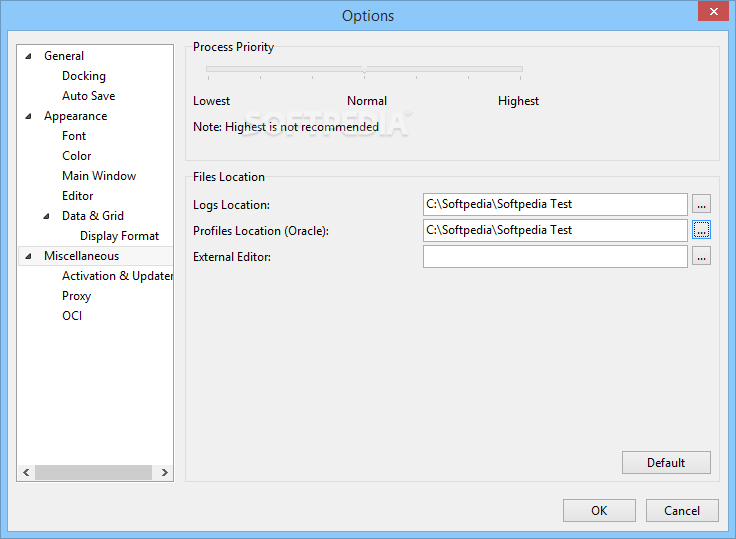
Task: Open the Font options
Action: click(x=74, y=136)
